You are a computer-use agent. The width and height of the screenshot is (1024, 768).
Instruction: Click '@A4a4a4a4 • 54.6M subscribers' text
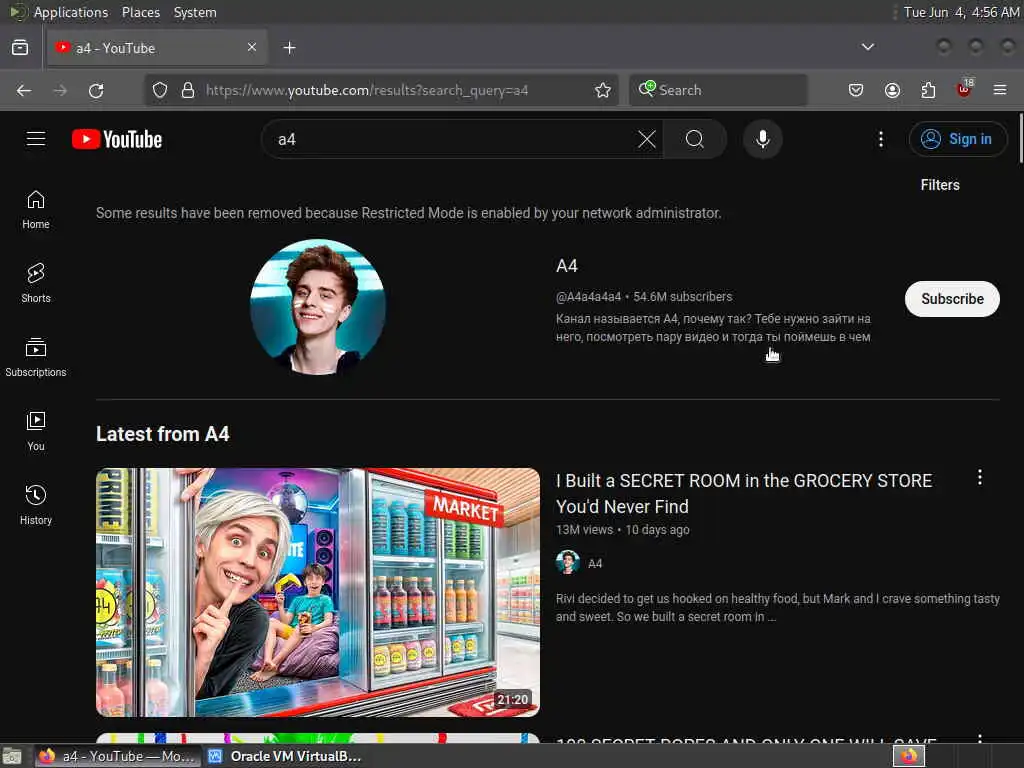click(x=643, y=297)
